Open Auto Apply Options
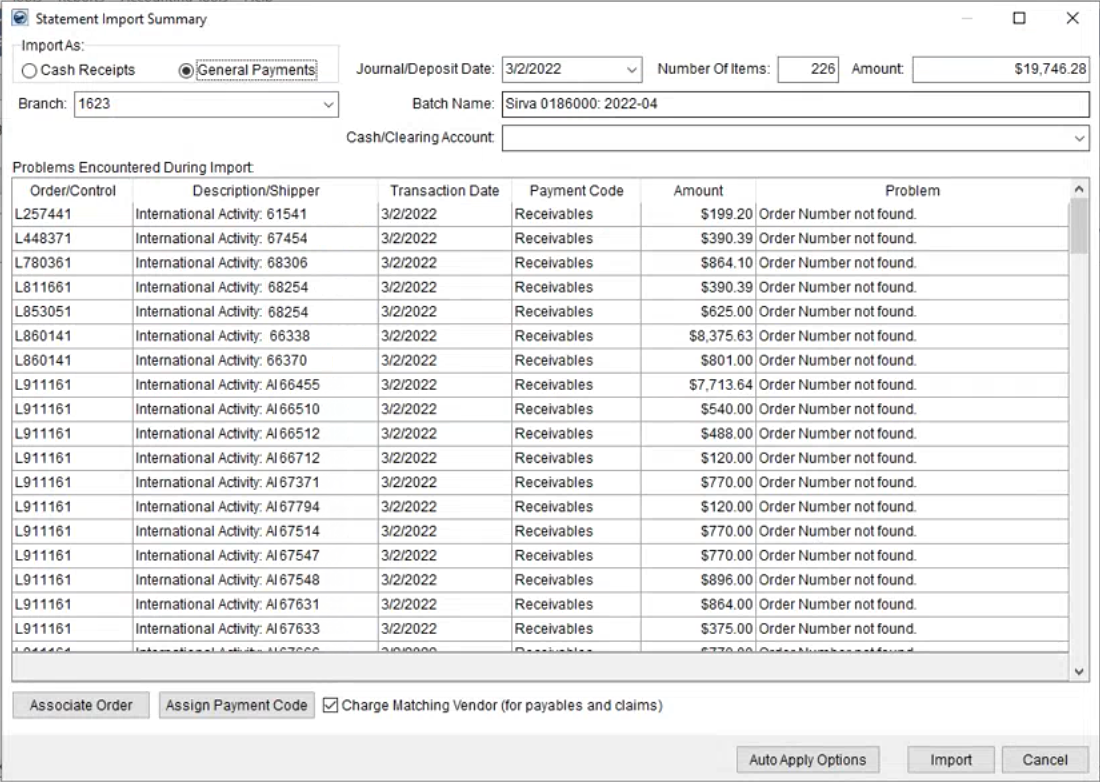This screenshot has width=1100, height=782. point(806,760)
